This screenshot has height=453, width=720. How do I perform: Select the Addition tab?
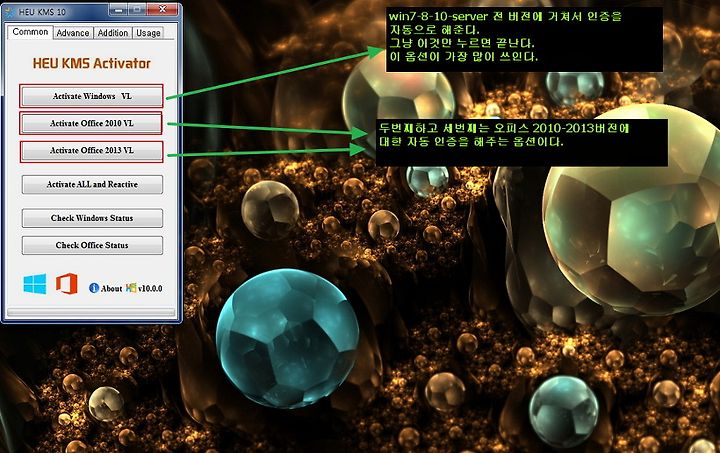coord(113,33)
